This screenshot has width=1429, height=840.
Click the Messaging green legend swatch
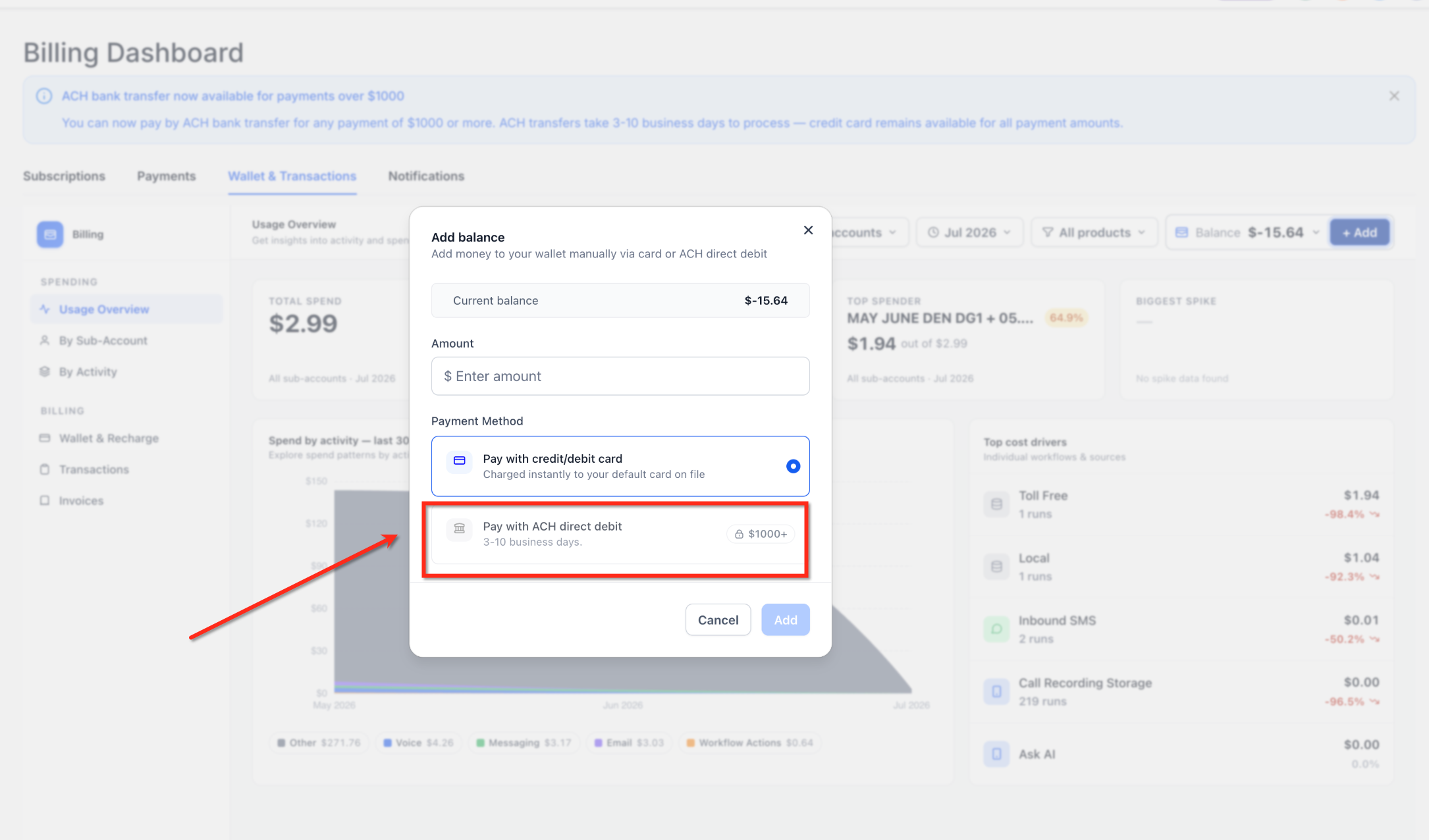480,743
